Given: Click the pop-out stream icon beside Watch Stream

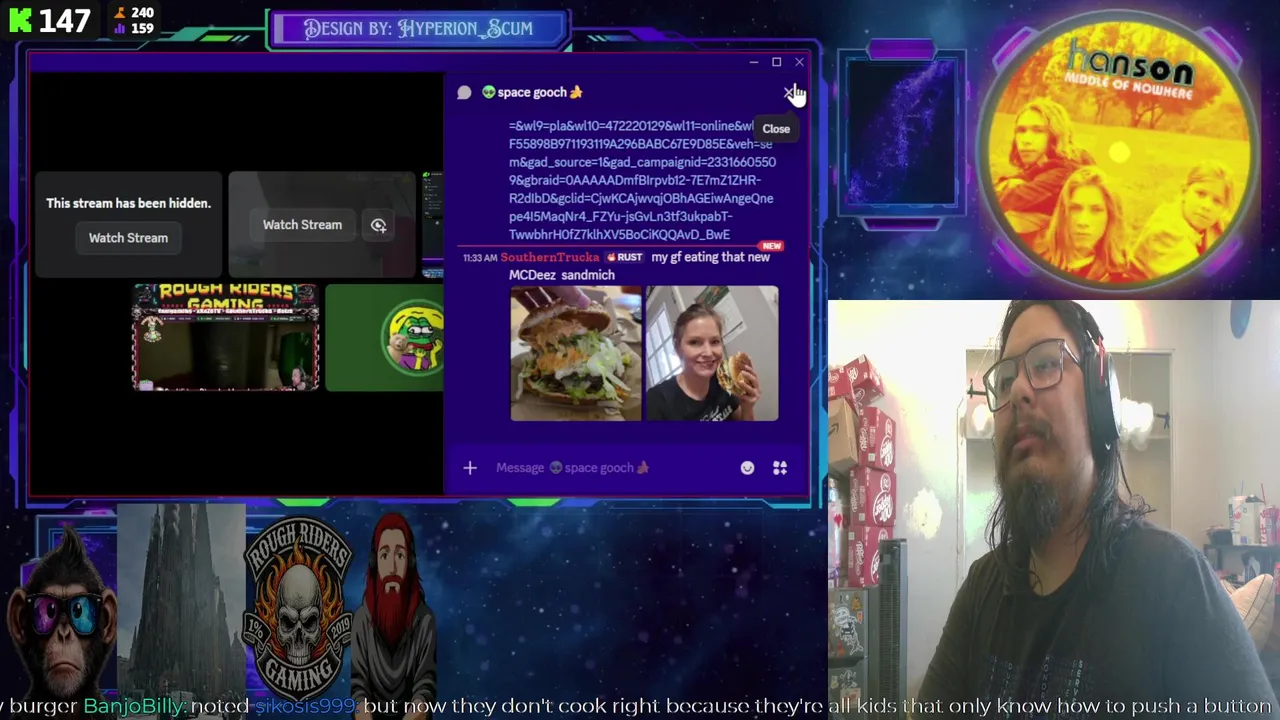Looking at the screenshot, I should (x=378, y=225).
